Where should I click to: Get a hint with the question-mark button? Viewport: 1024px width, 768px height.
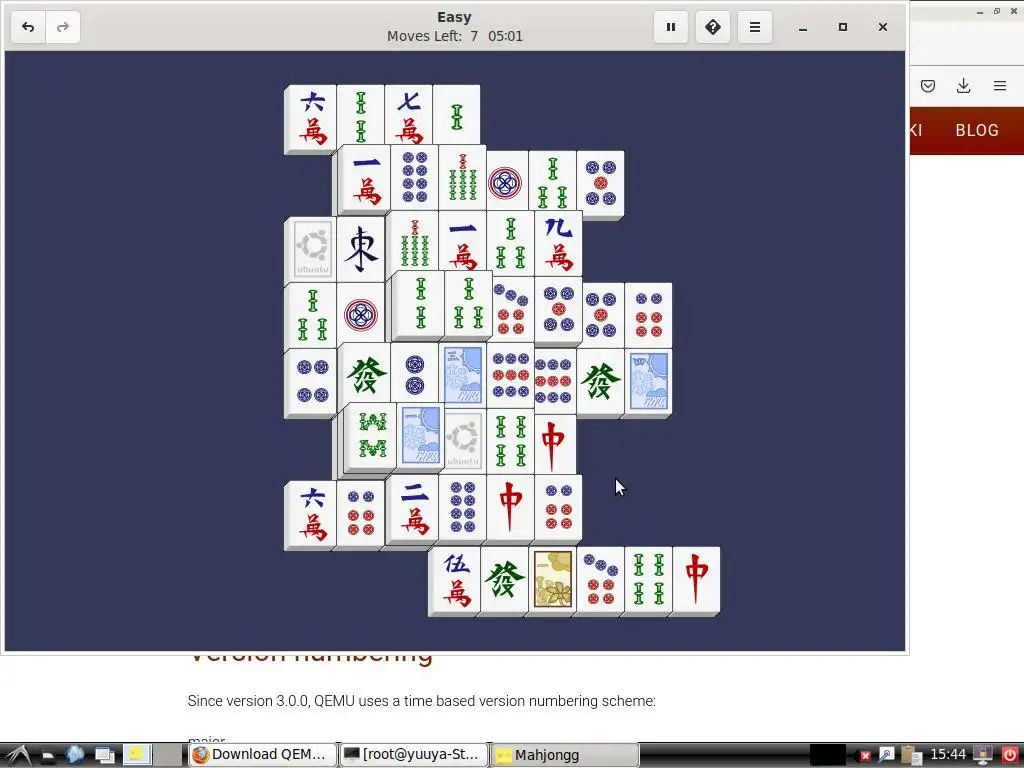712,27
